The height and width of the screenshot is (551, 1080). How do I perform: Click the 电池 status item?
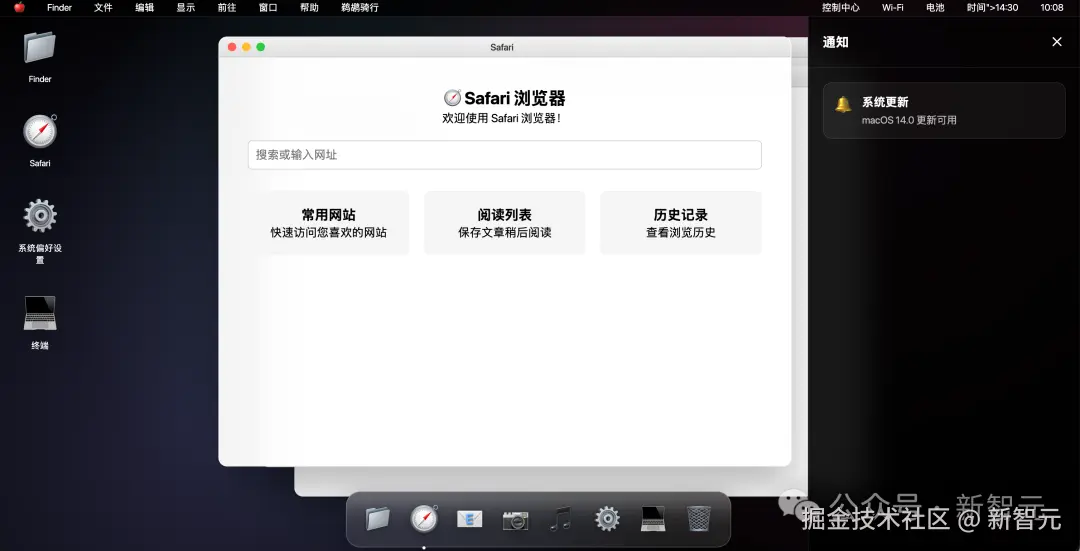point(935,8)
